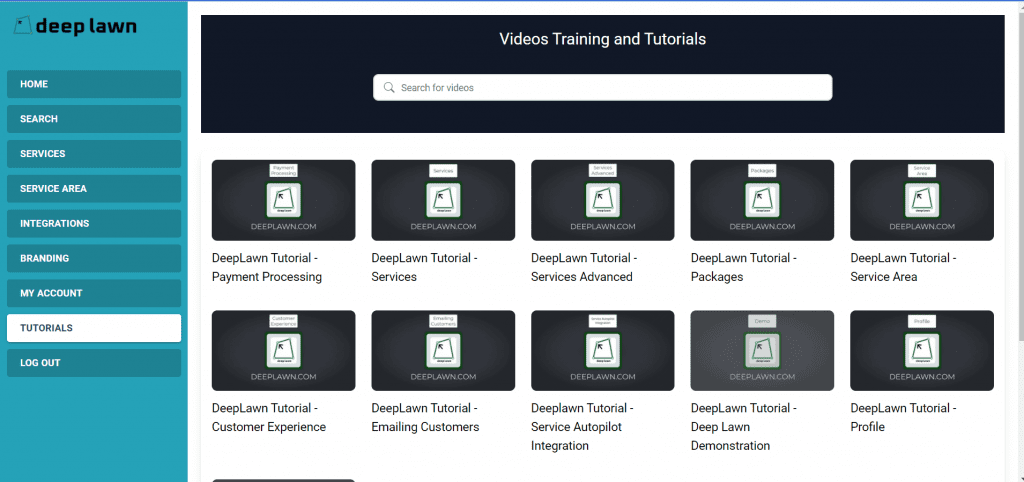The height and width of the screenshot is (482, 1024).
Task: Focus the Search for videos field
Action: [x=602, y=88]
